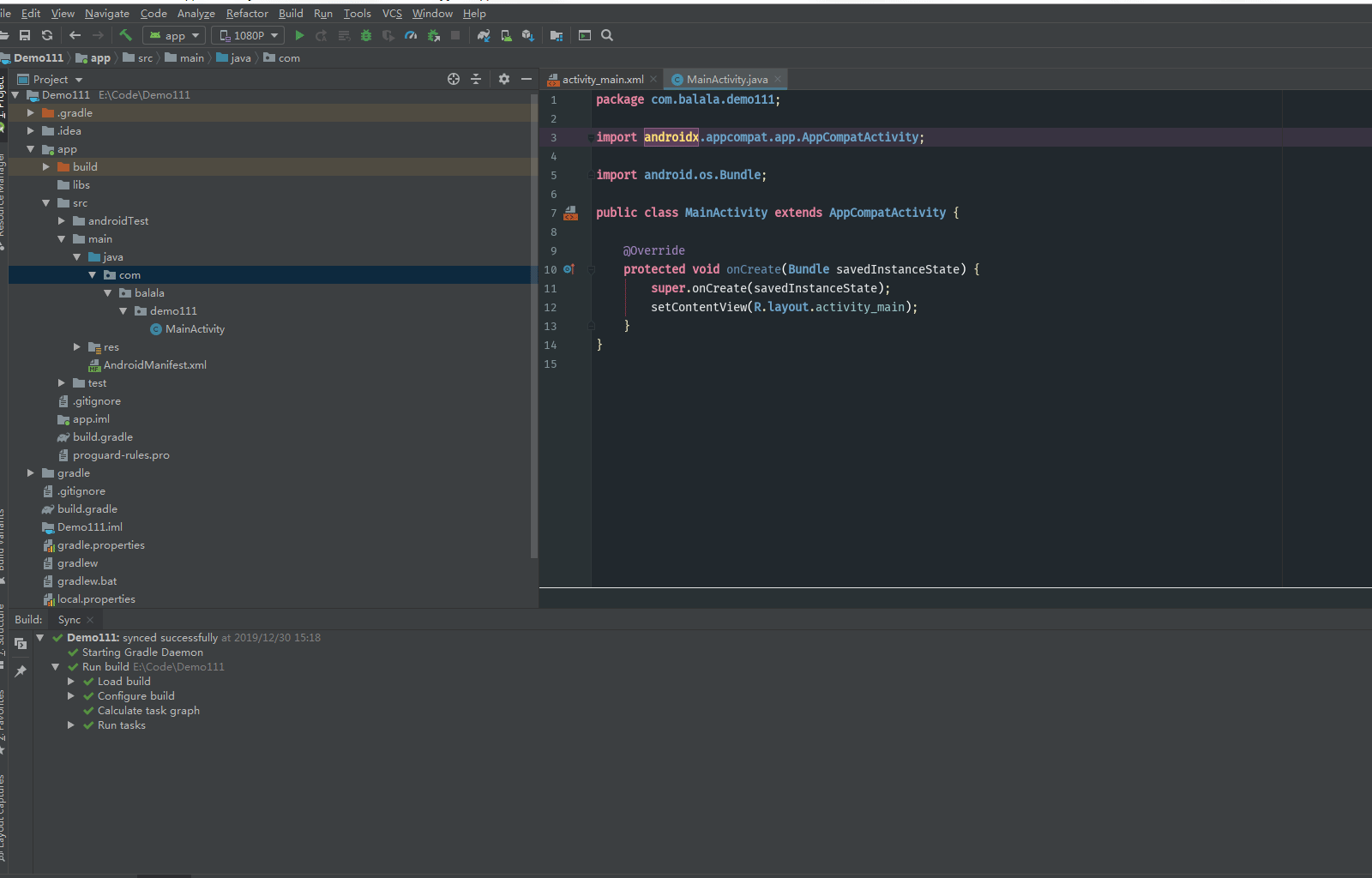Open the Profiler gauge icon

tap(411, 35)
